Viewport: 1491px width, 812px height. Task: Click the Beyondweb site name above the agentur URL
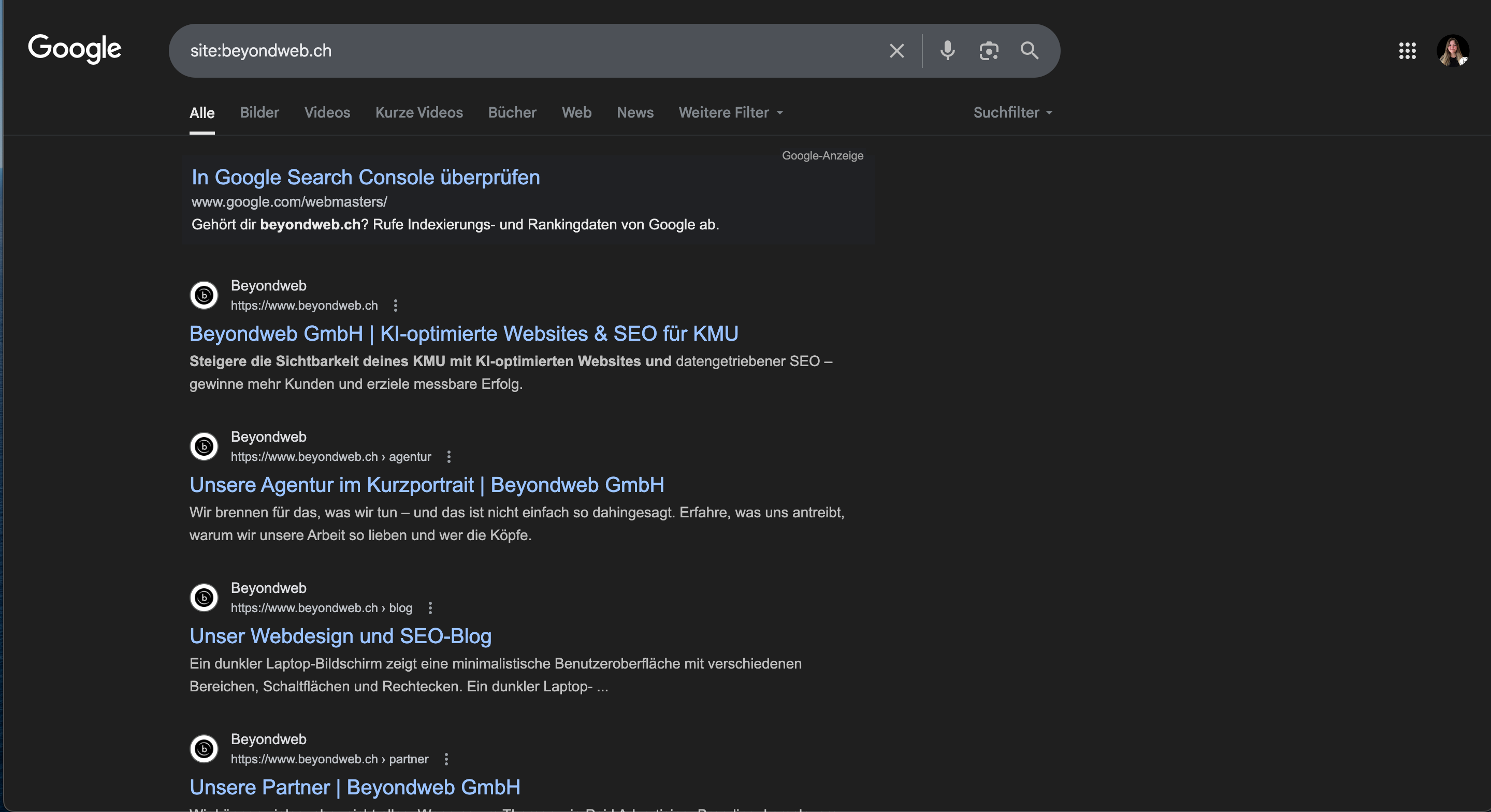pyautogui.click(x=269, y=437)
